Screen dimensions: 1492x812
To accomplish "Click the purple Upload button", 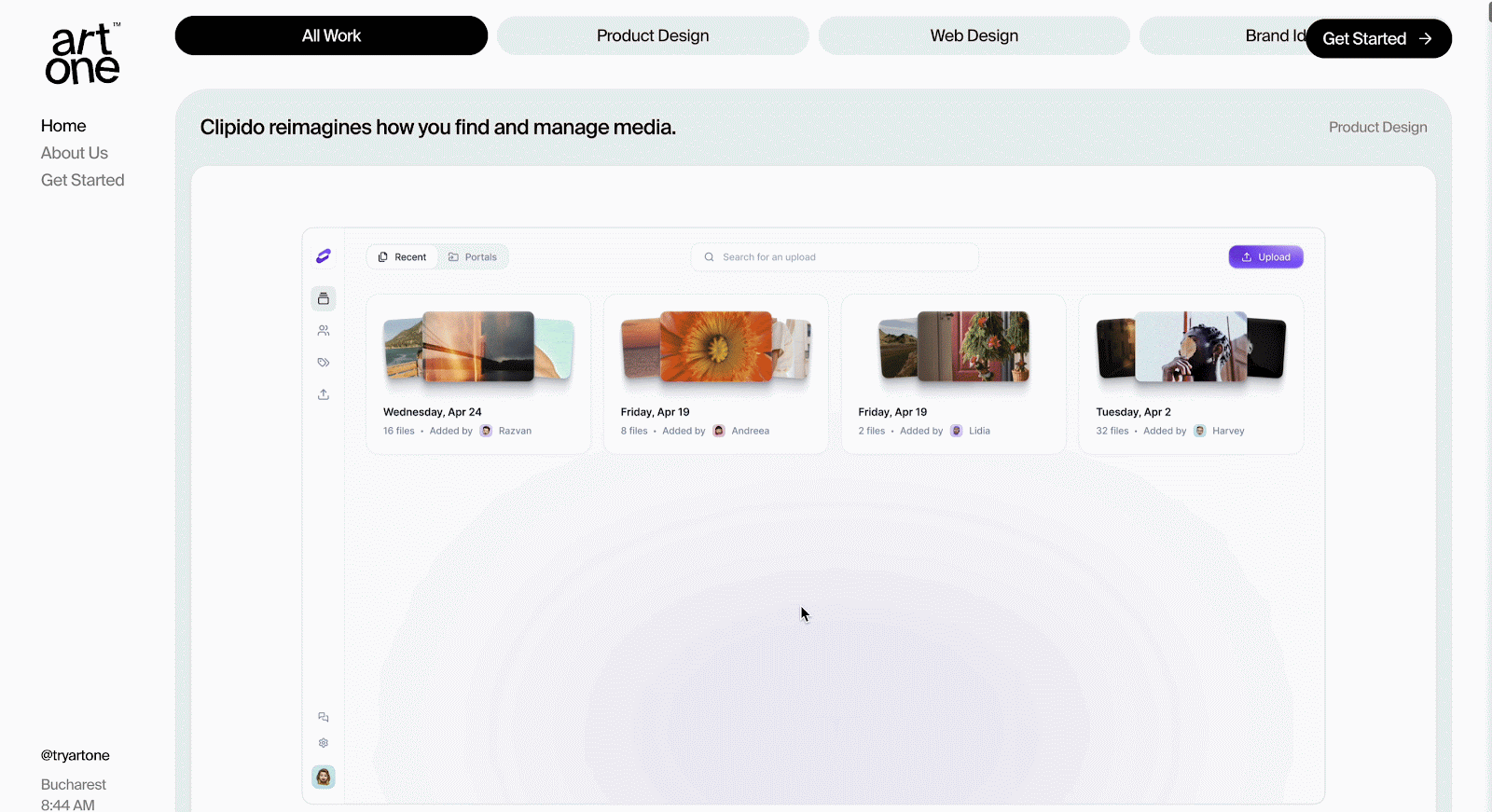I will tap(1265, 257).
